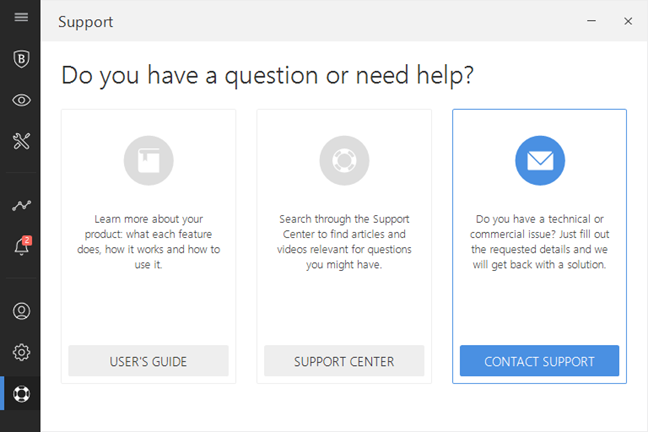This screenshot has height=432, width=648.
Task: Click the SUPPORT CENTER button
Action: [x=344, y=361]
